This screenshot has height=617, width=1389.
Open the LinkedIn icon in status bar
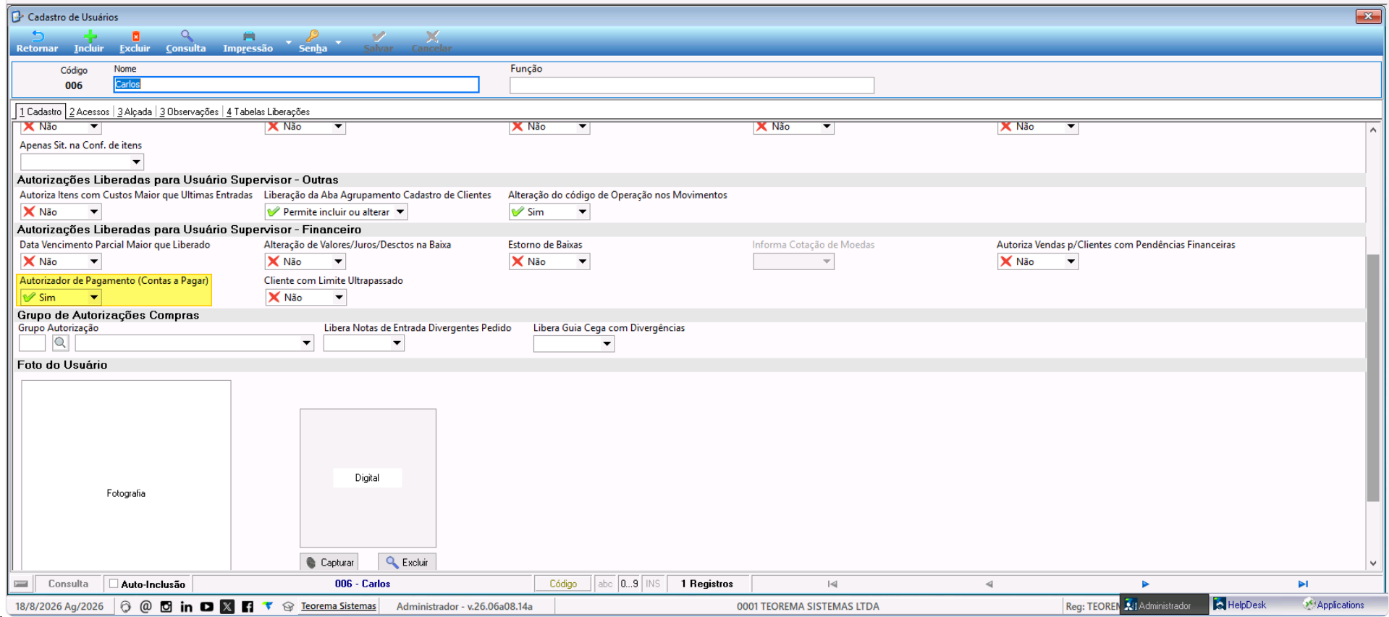[x=186, y=606]
